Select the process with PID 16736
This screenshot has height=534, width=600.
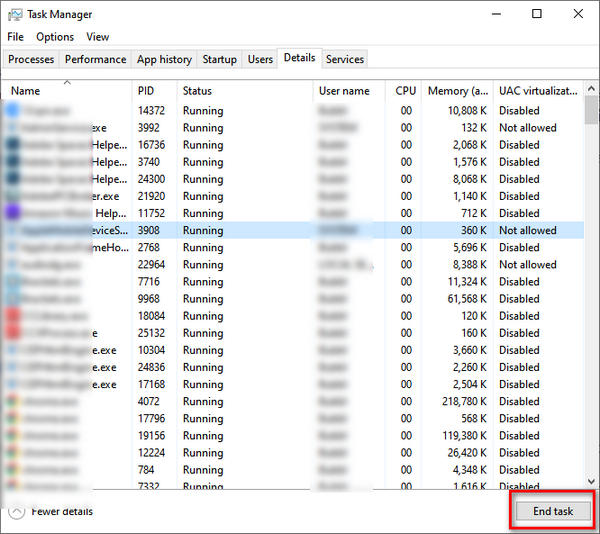coord(293,145)
